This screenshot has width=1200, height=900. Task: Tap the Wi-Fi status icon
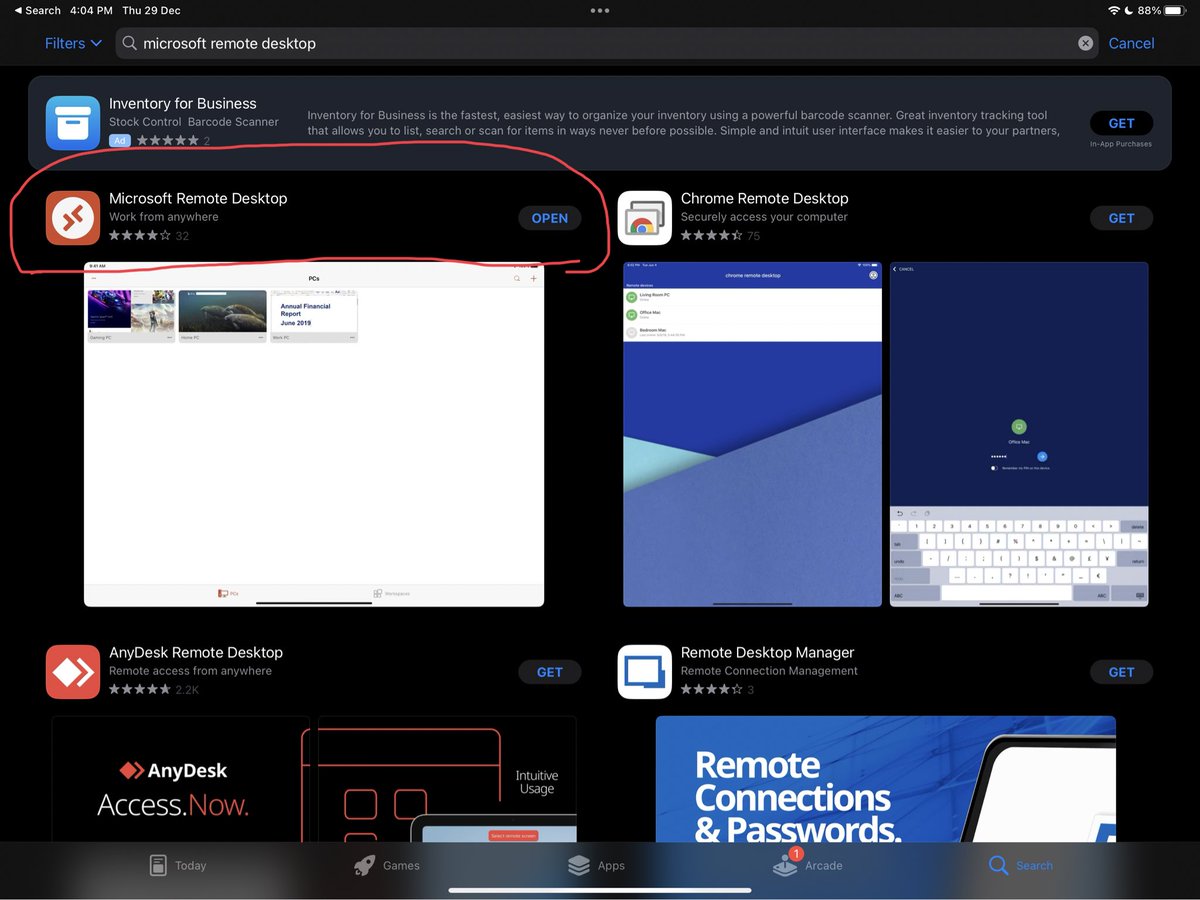click(x=1114, y=10)
